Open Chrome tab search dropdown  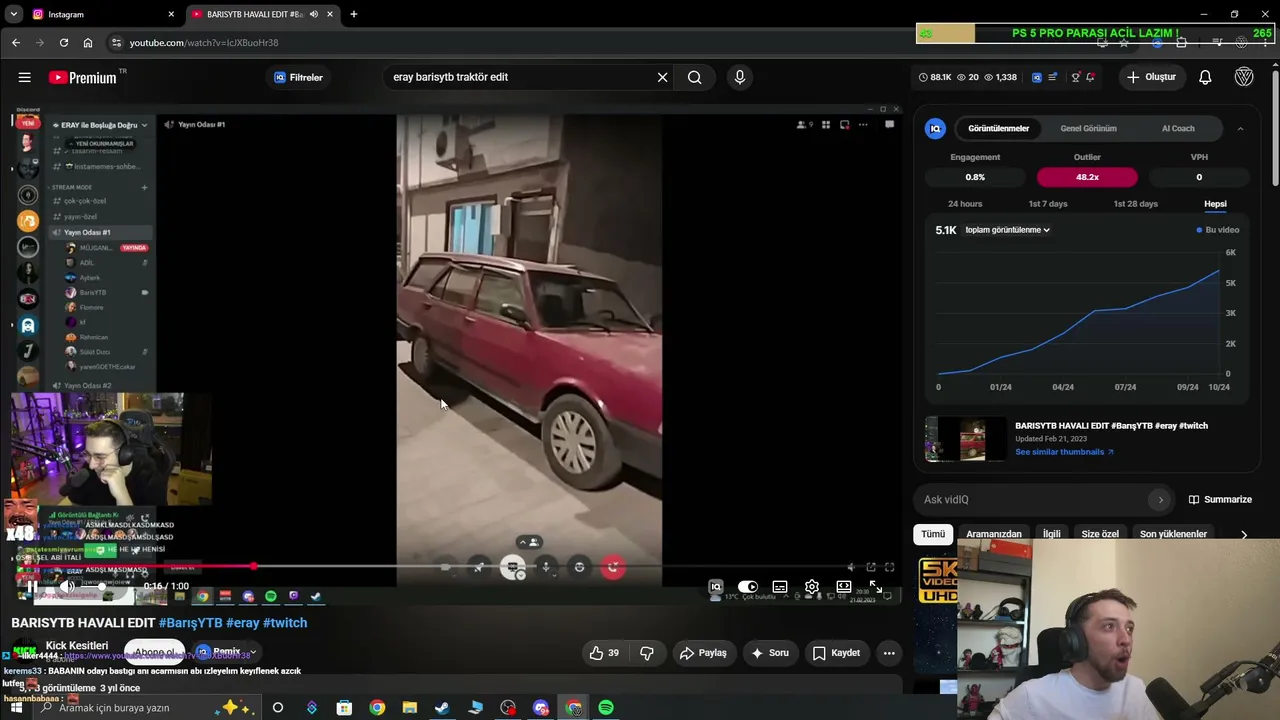[14, 14]
